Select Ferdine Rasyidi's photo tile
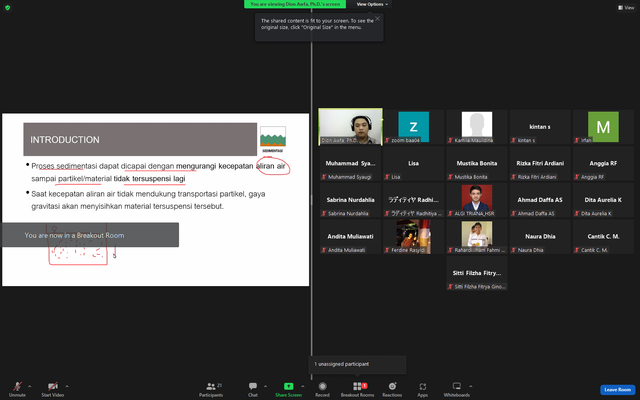 [x=413, y=236]
